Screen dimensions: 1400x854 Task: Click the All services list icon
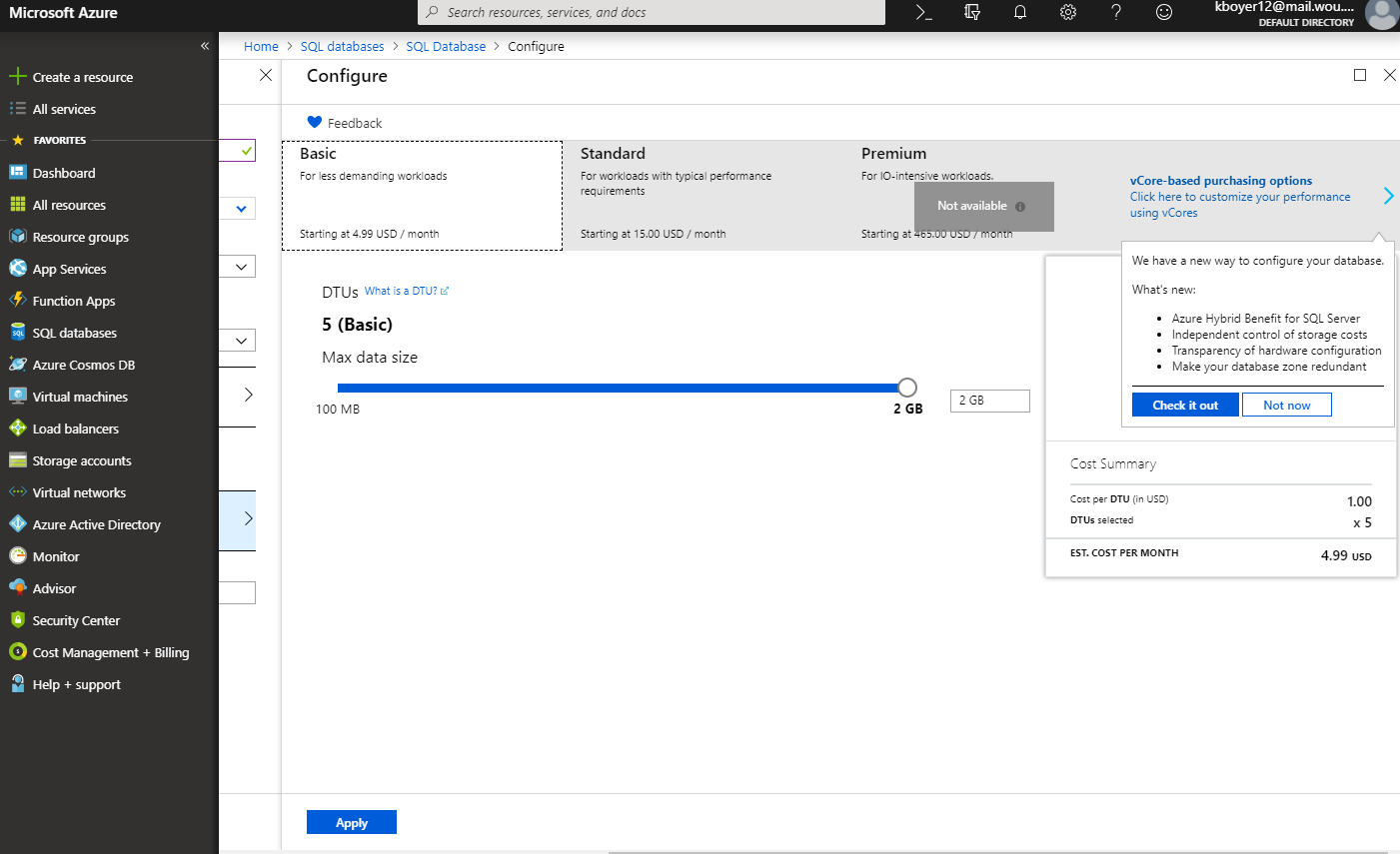pos(17,109)
